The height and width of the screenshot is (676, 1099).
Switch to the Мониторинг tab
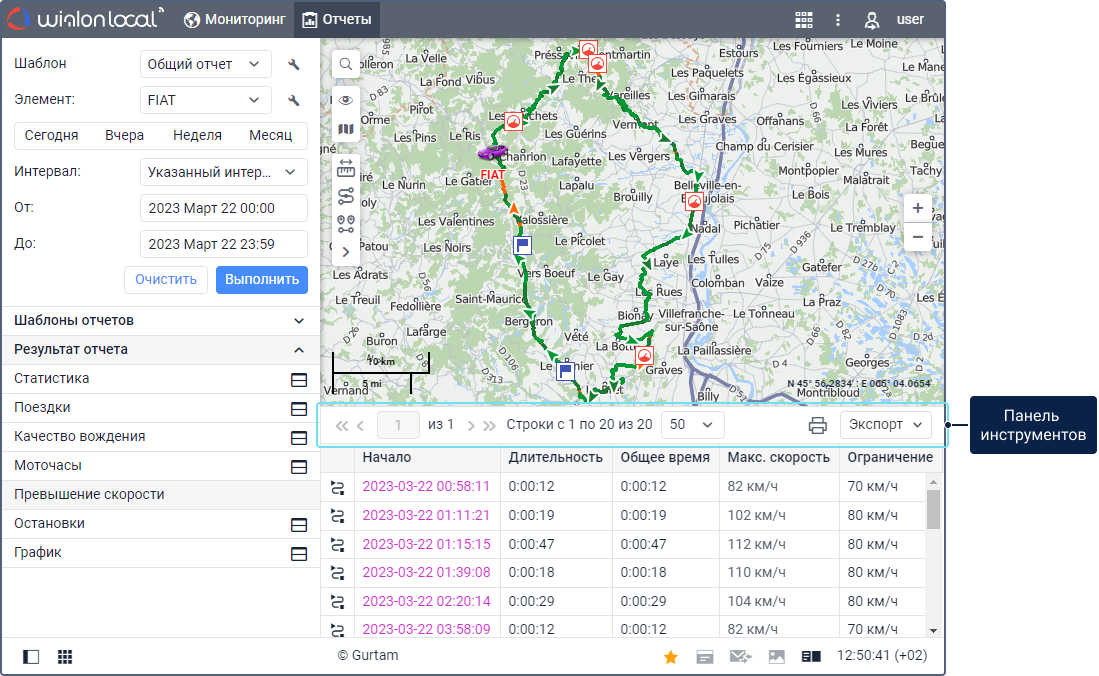point(235,19)
